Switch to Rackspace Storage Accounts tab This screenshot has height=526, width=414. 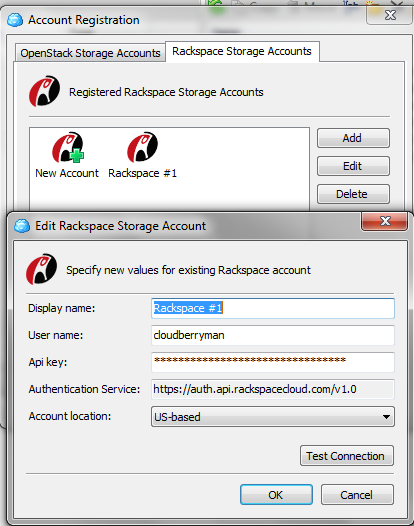click(x=242, y=51)
